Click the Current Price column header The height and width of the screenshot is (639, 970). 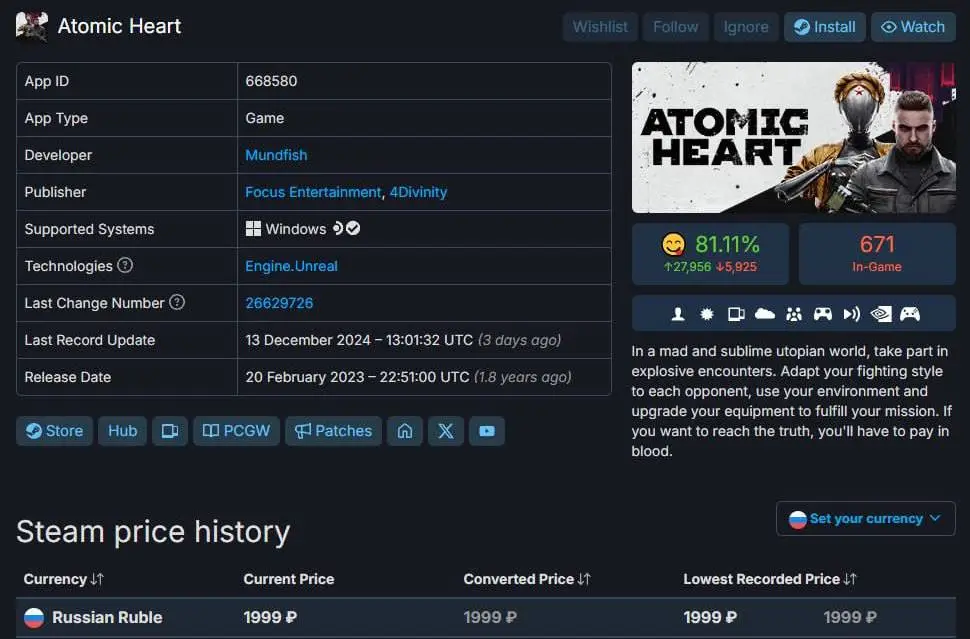tap(289, 579)
